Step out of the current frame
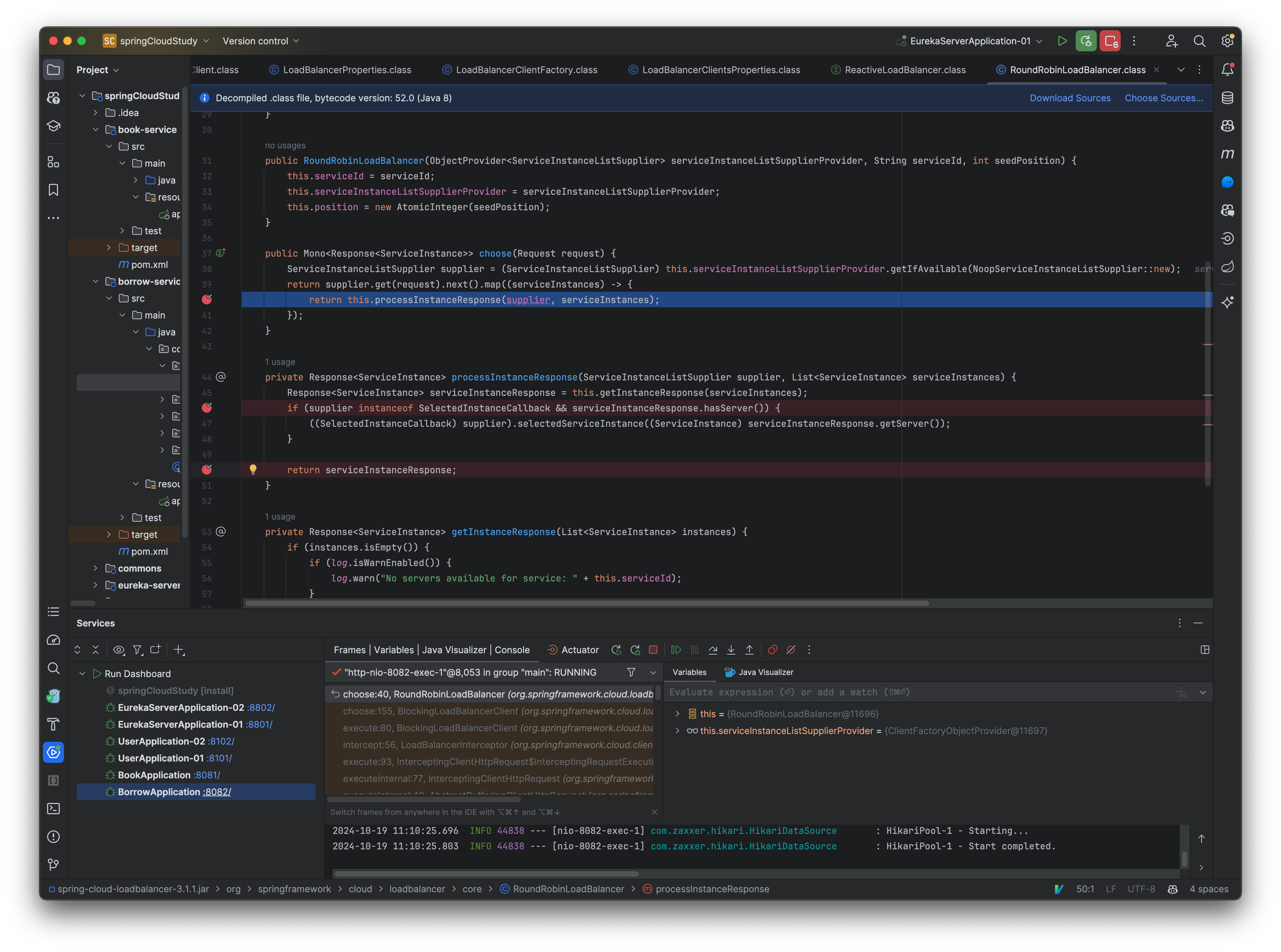 tap(750, 649)
